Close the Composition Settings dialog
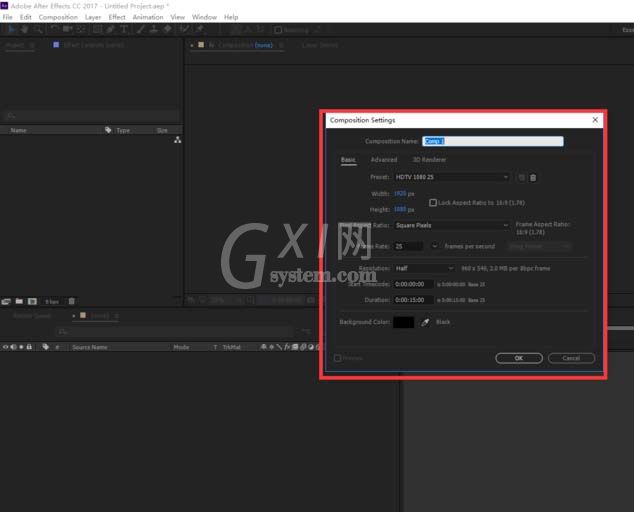 click(x=595, y=120)
